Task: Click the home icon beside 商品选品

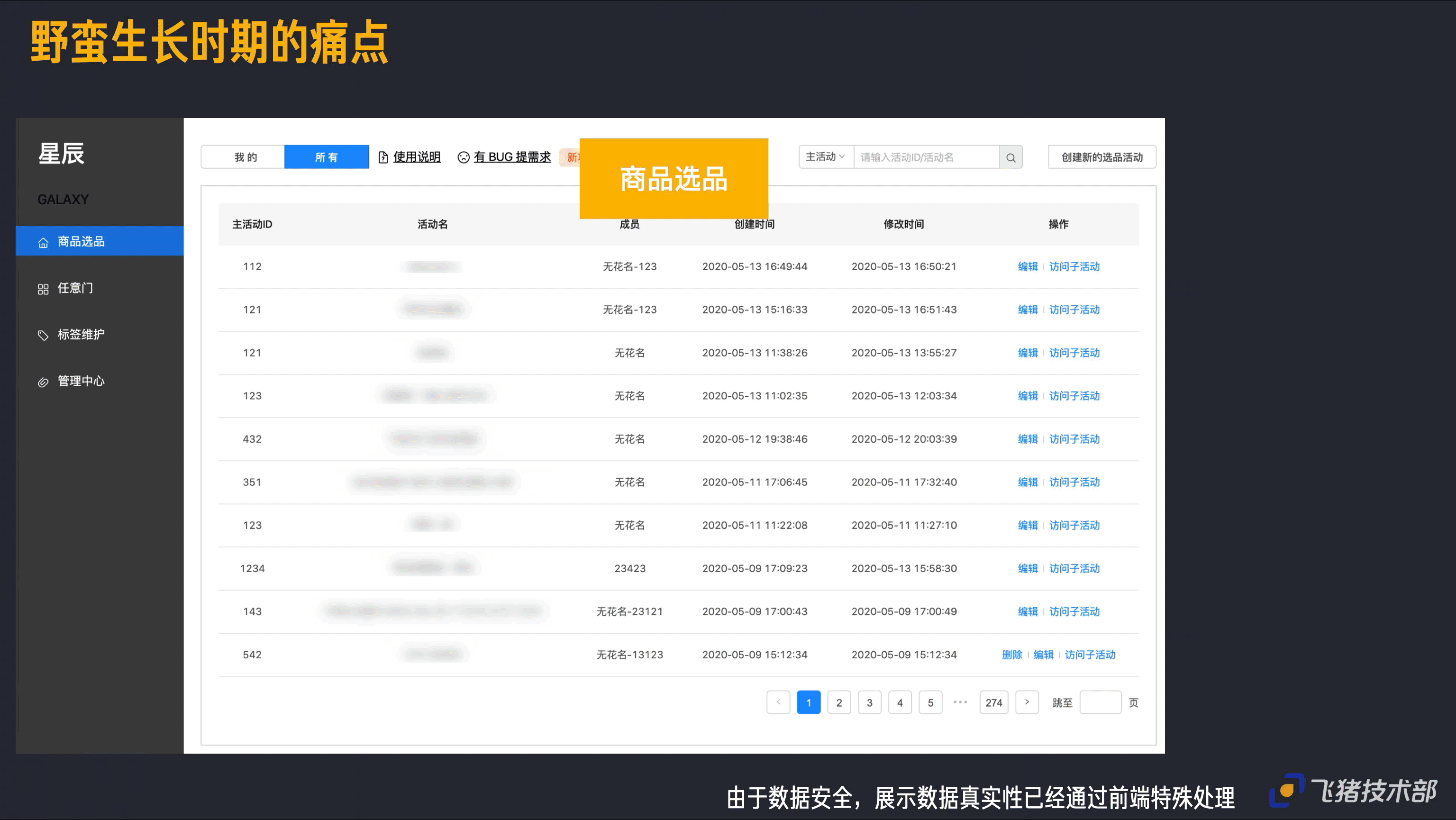Action: click(43, 242)
